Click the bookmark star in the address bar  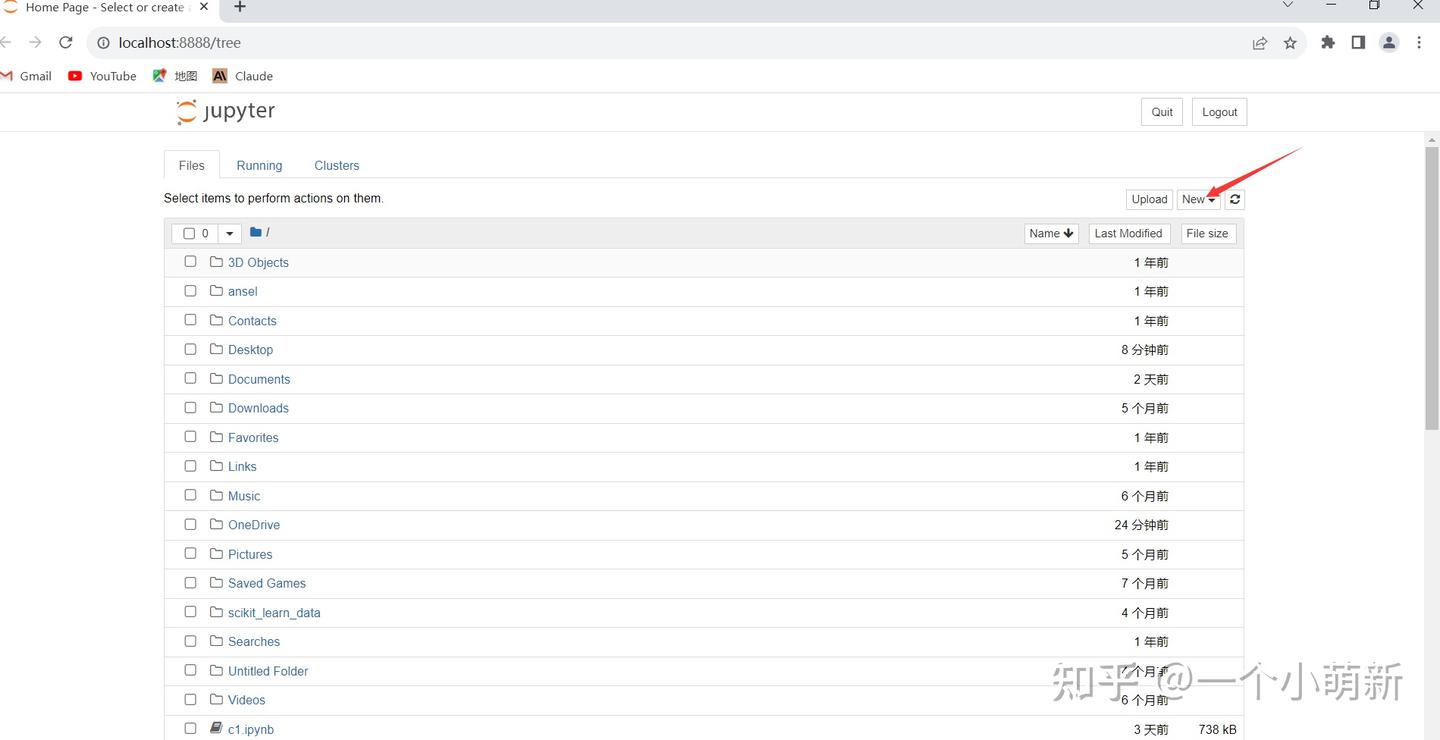click(x=1290, y=42)
